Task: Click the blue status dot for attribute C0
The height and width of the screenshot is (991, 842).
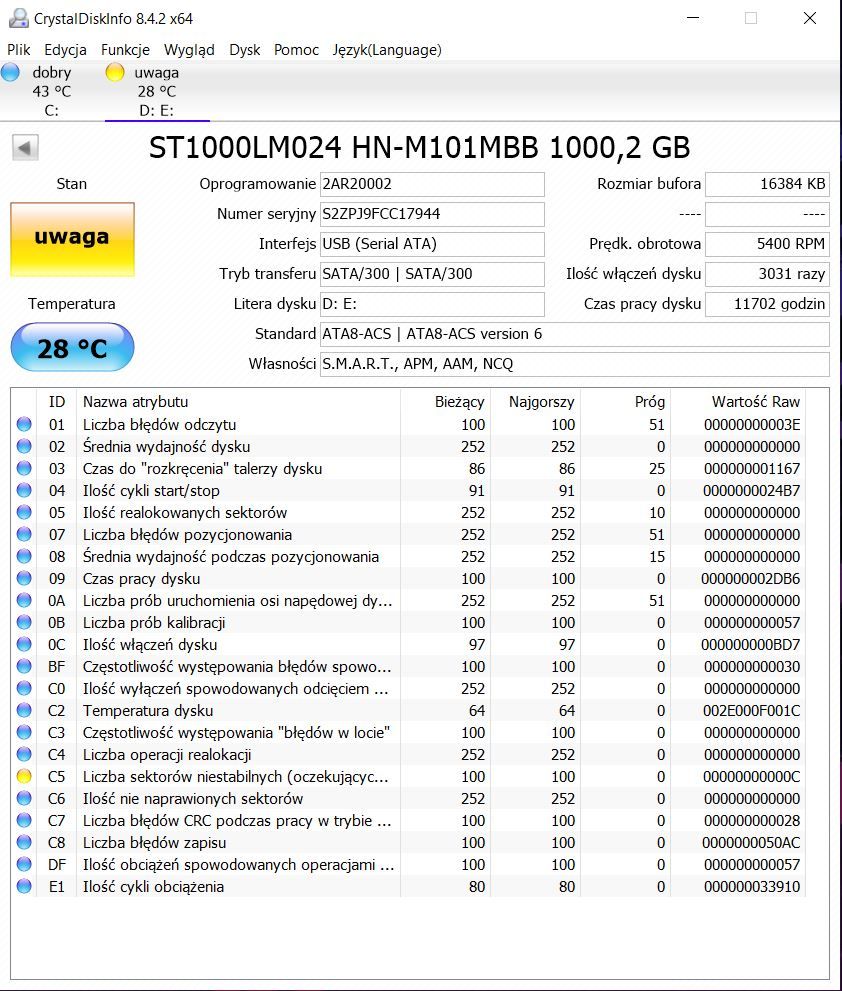Action: [x=24, y=688]
